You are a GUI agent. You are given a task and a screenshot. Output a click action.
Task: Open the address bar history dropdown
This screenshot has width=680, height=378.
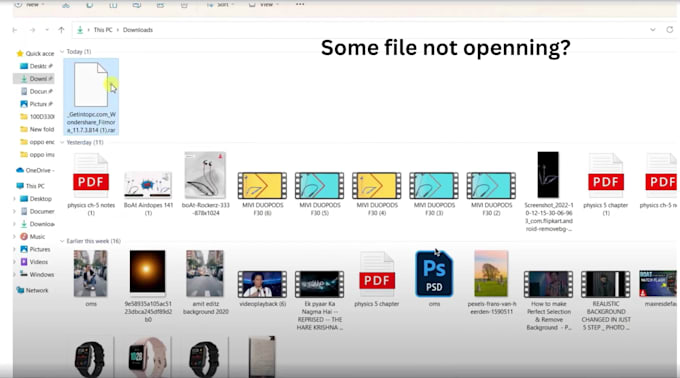point(653,30)
